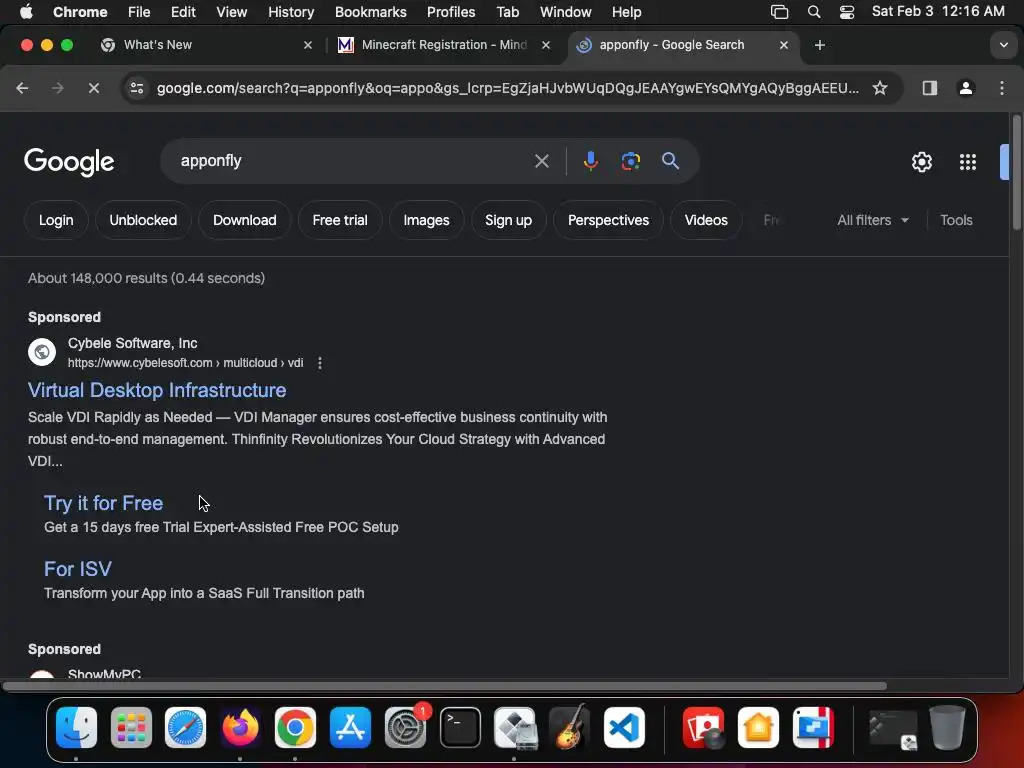Toggle the Chrome side panel

929,88
